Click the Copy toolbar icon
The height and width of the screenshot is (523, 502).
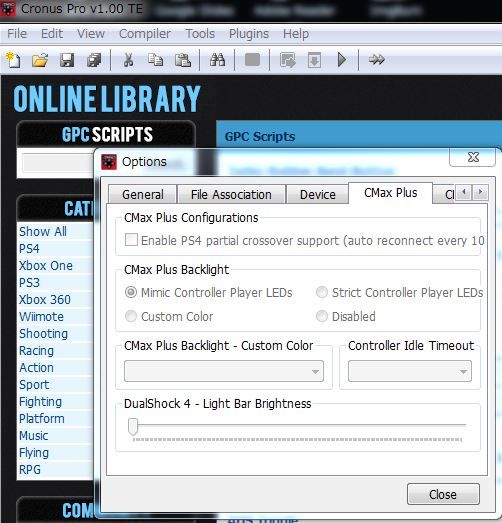[155, 60]
